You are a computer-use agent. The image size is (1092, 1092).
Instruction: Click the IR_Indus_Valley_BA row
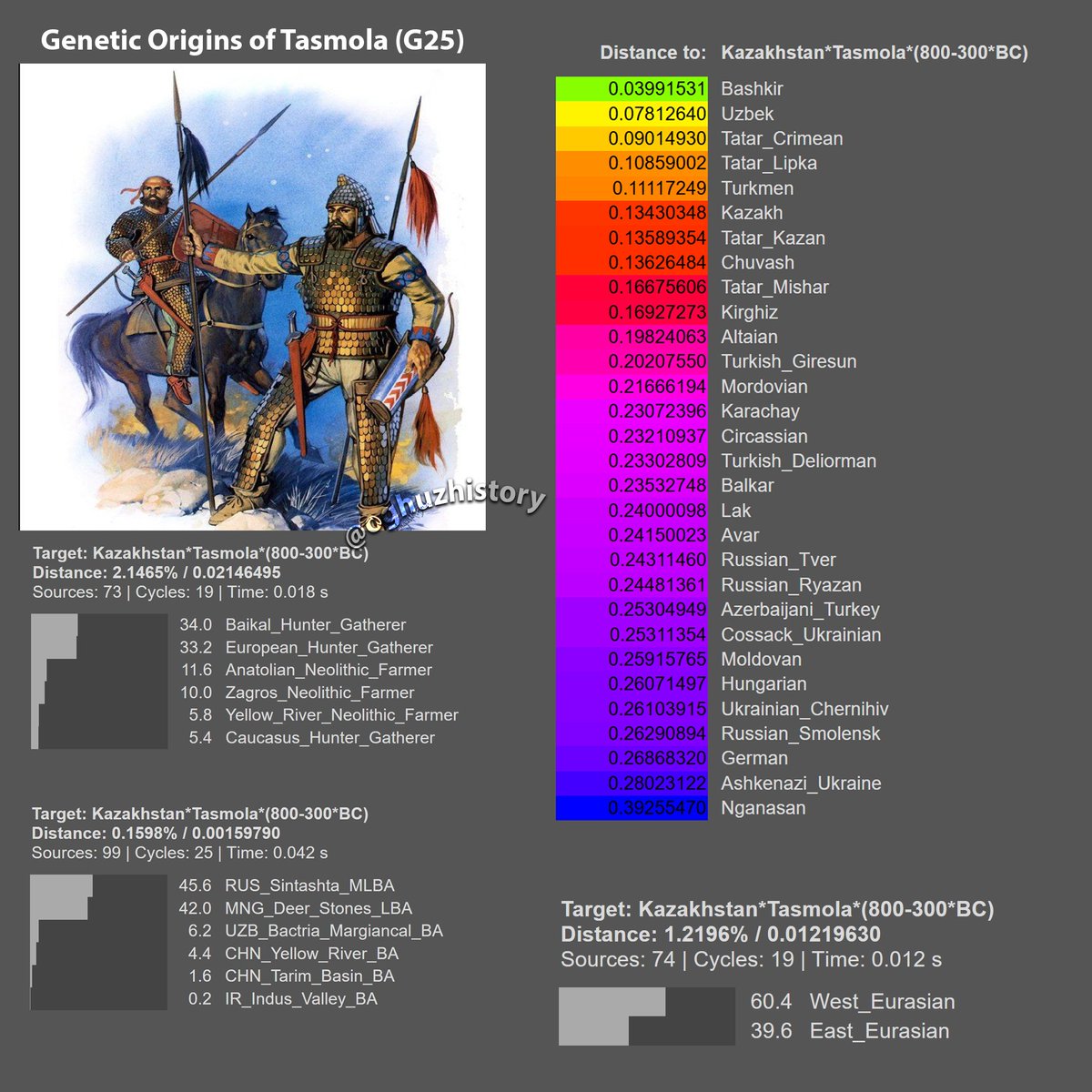282,999
